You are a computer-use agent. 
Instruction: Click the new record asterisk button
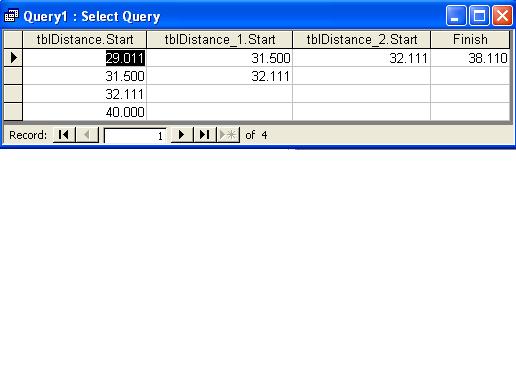(228, 135)
